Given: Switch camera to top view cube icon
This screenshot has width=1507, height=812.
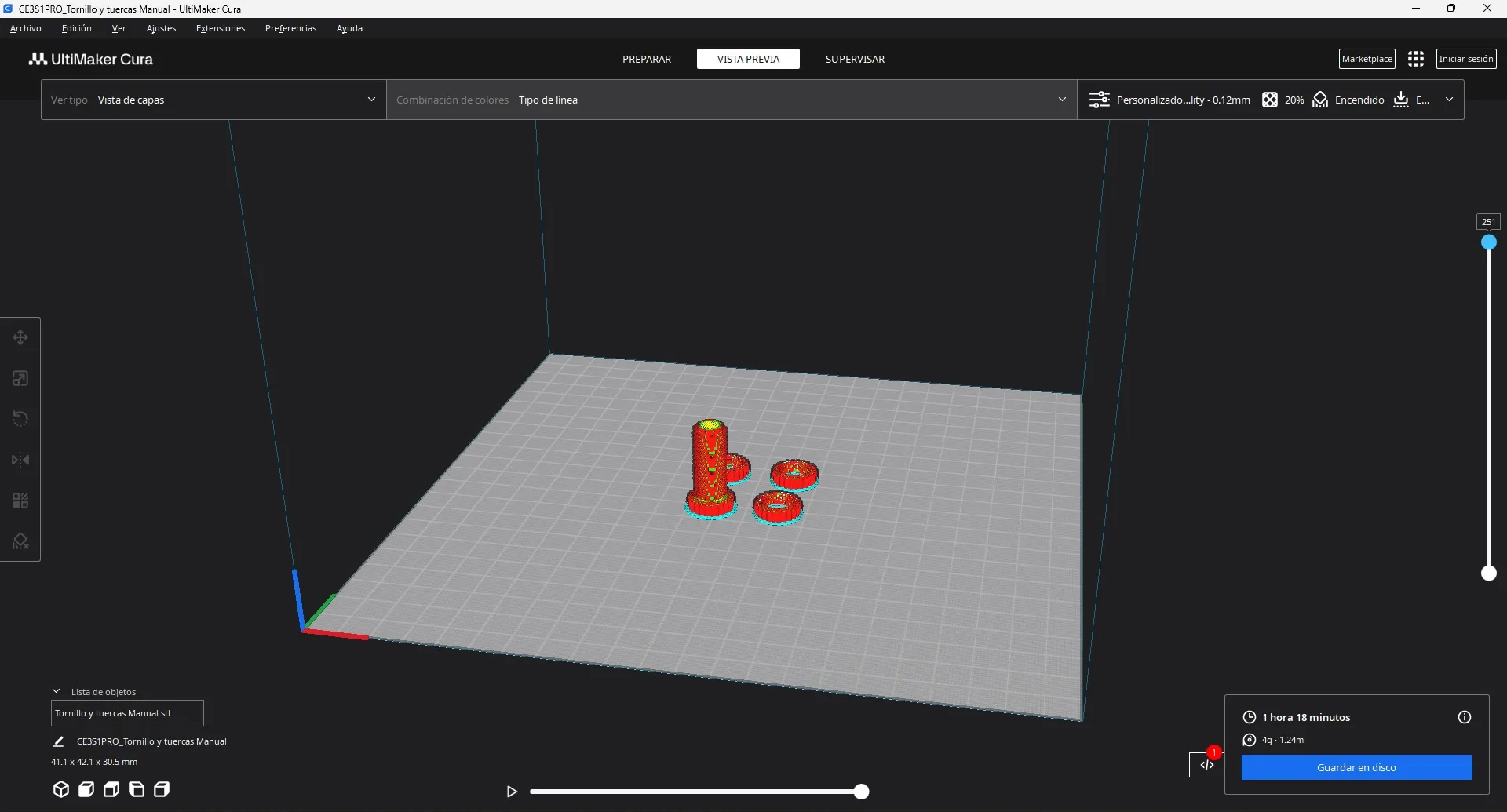Looking at the screenshot, I should click(x=111, y=790).
